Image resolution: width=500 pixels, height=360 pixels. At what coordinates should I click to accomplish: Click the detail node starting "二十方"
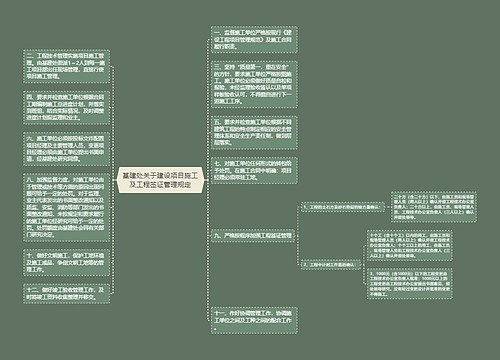pos(434,207)
